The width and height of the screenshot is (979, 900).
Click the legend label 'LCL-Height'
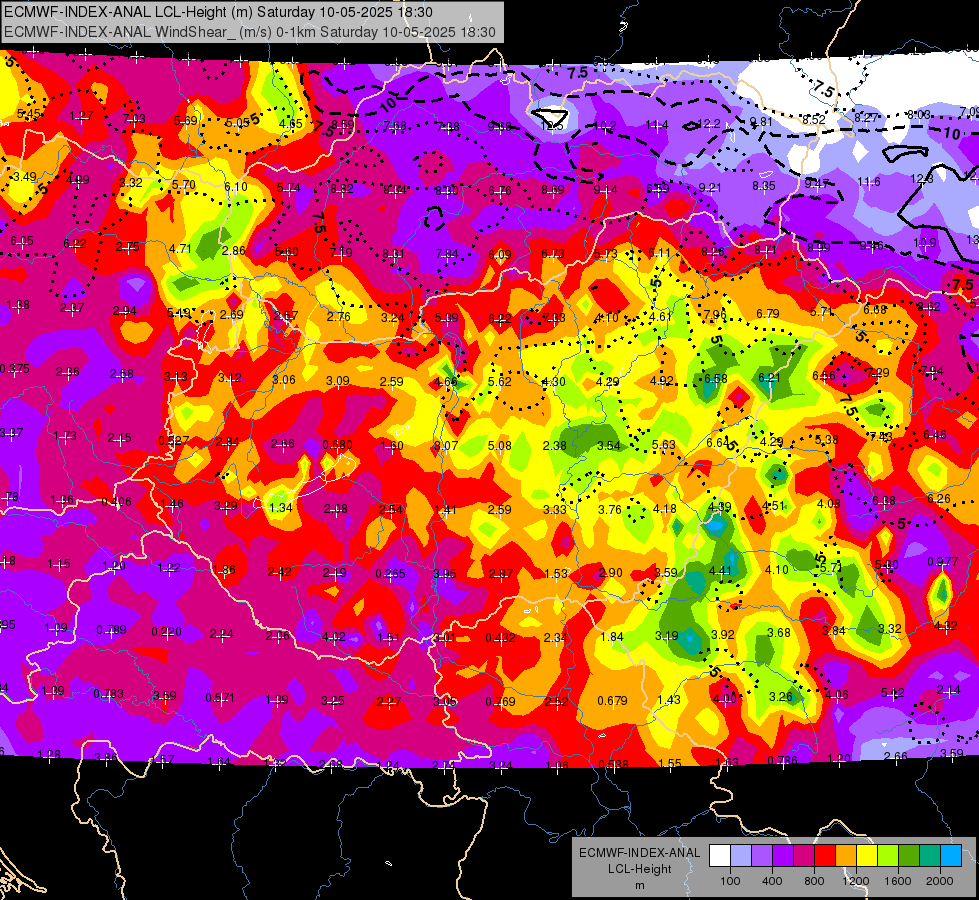[x=639, y=869]
